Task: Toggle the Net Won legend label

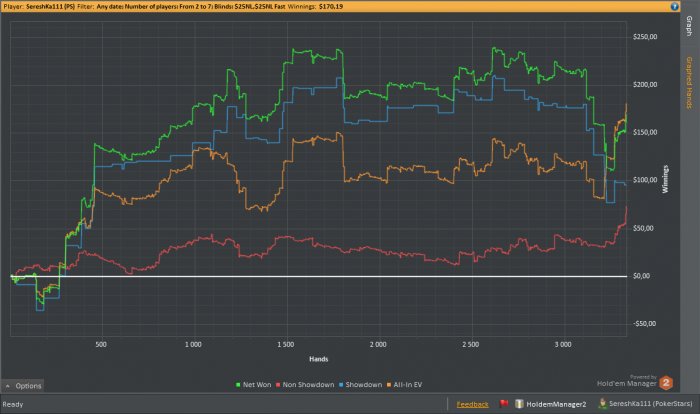Action: (257, 385)
